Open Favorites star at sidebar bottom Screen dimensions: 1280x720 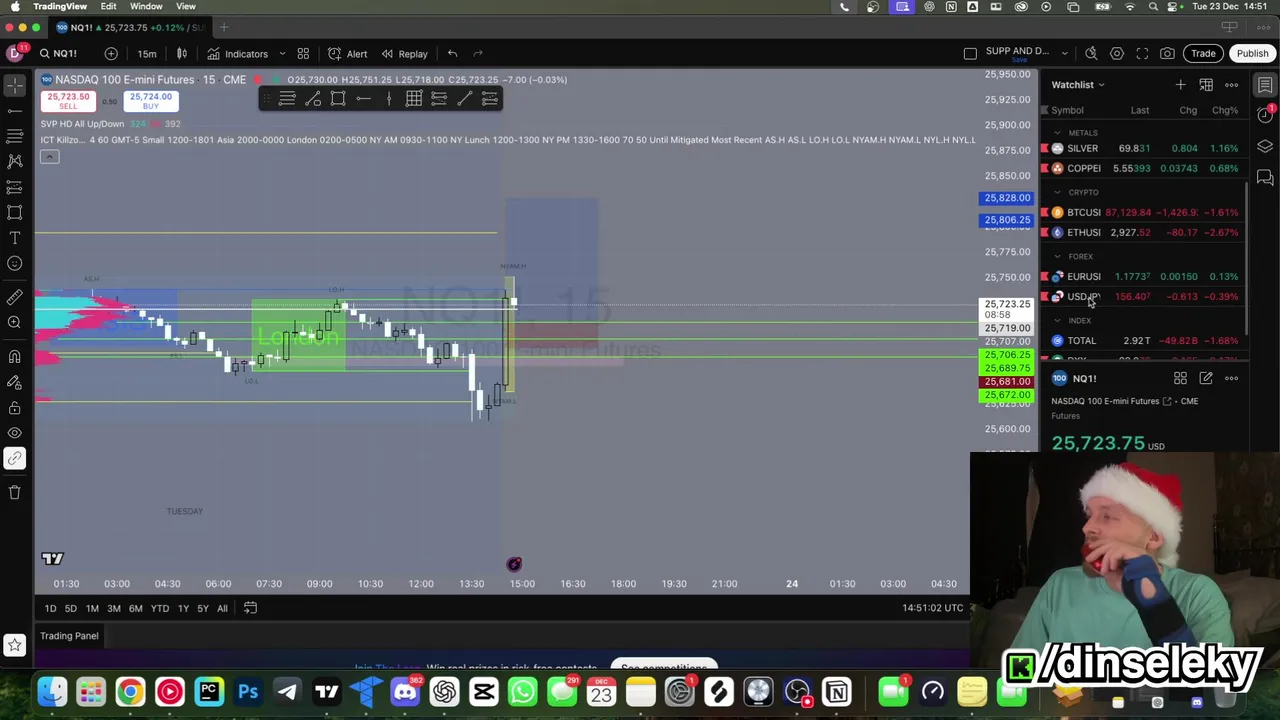pos(15,646)
